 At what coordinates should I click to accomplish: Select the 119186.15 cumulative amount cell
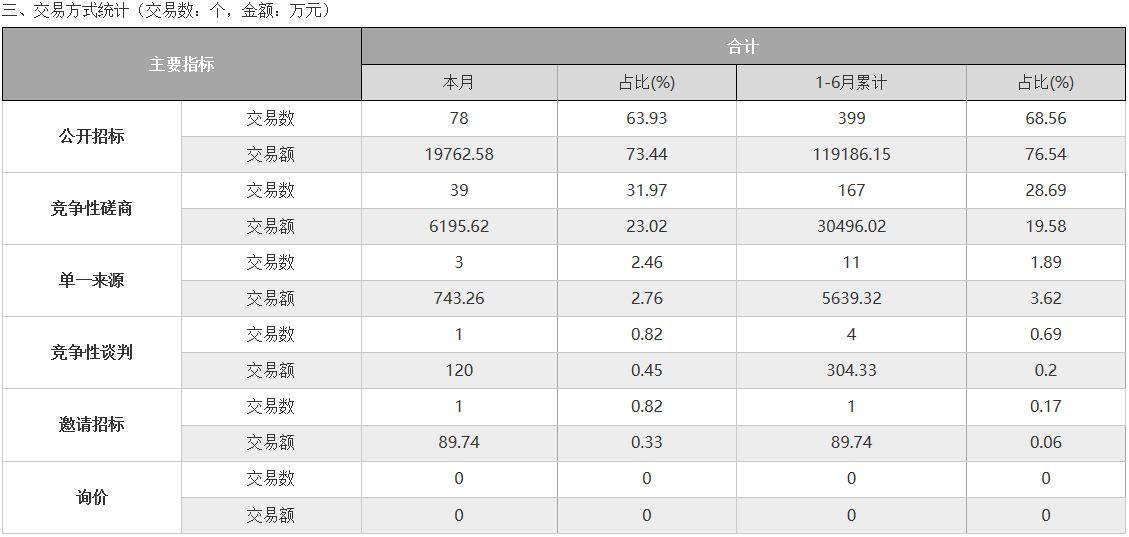point(851,155)
